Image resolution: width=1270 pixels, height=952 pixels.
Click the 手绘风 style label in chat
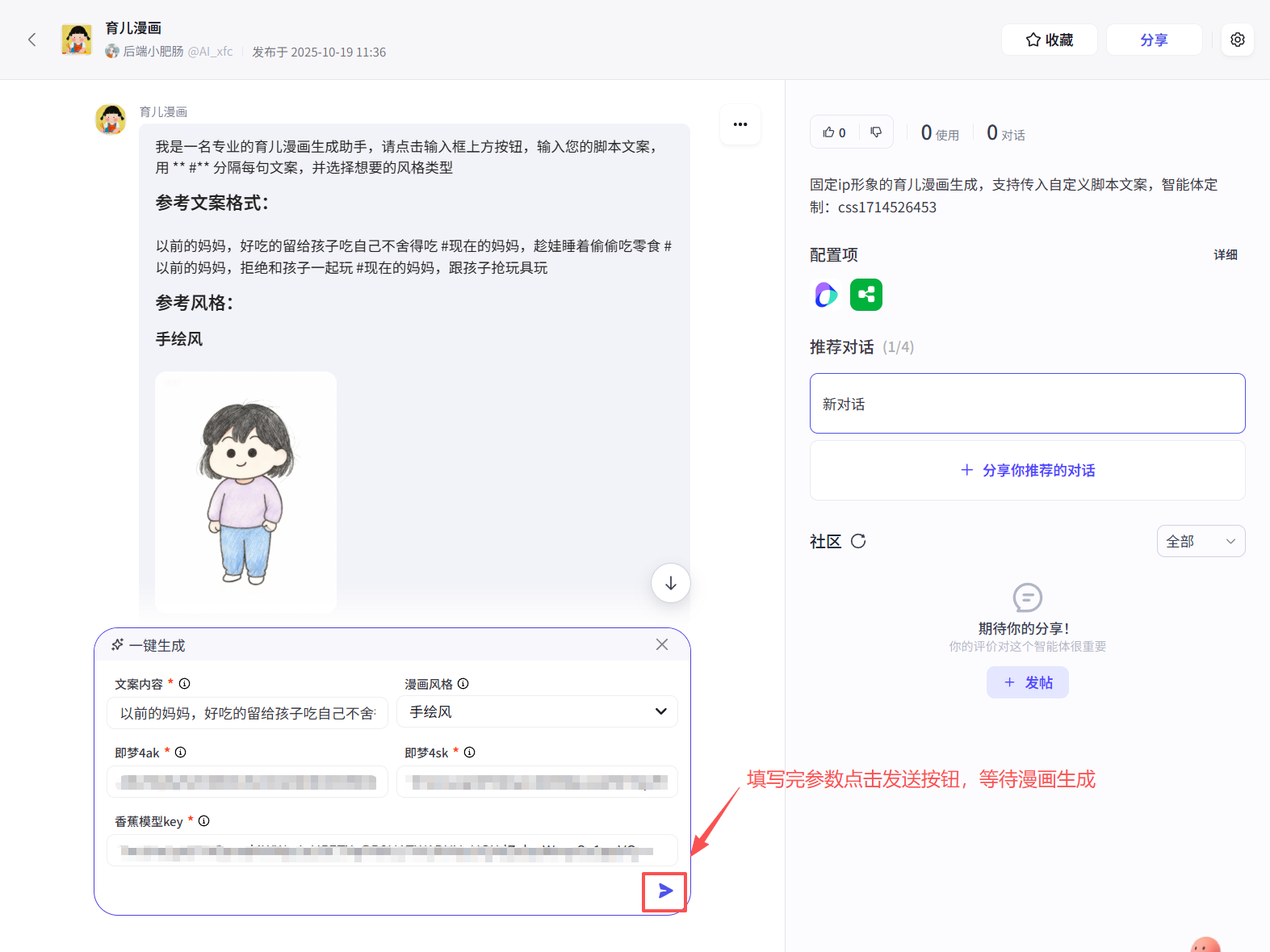click(x=179, y=339)
